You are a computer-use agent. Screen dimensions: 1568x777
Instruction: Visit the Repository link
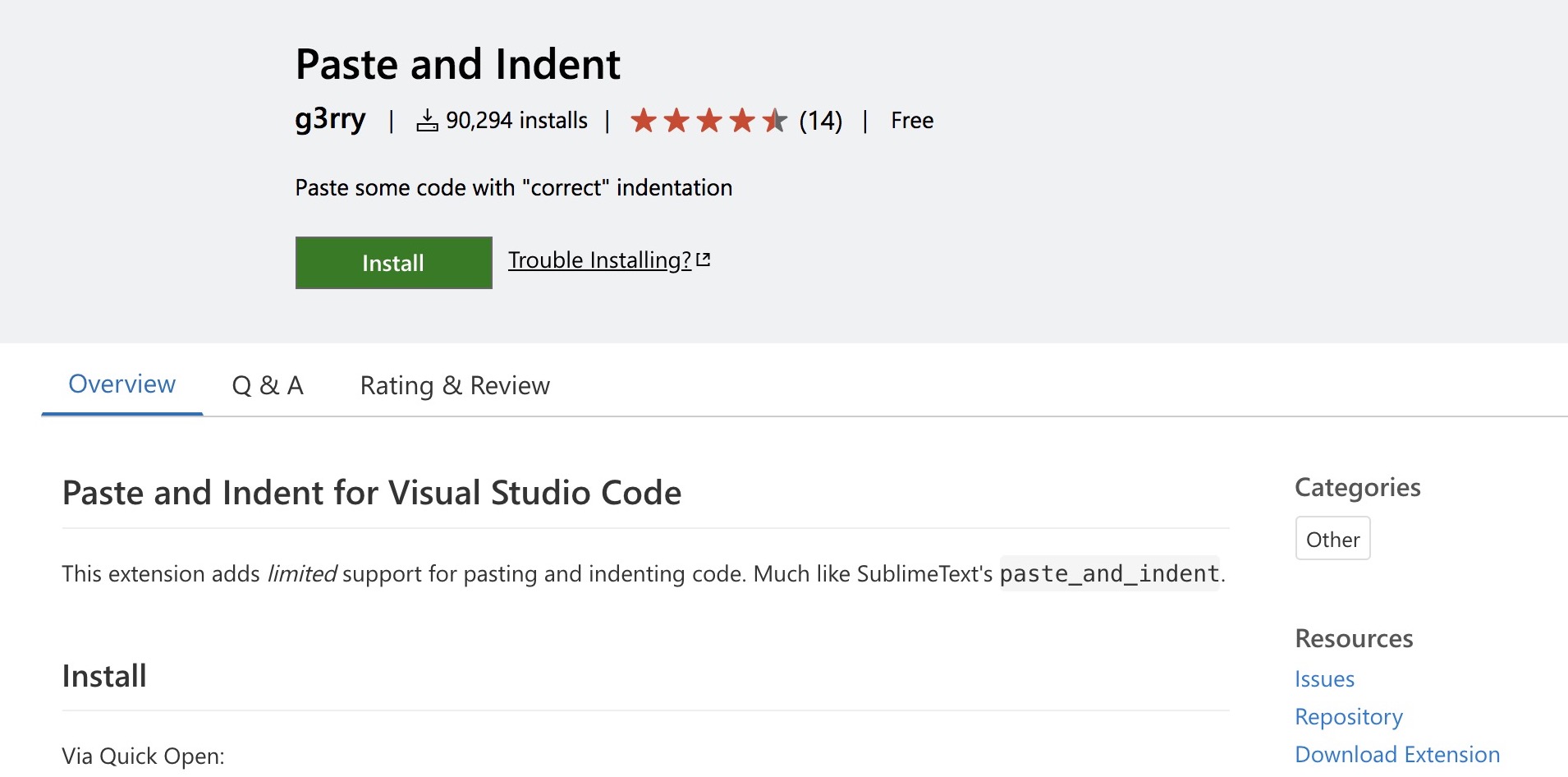(x=1349, y=717)
